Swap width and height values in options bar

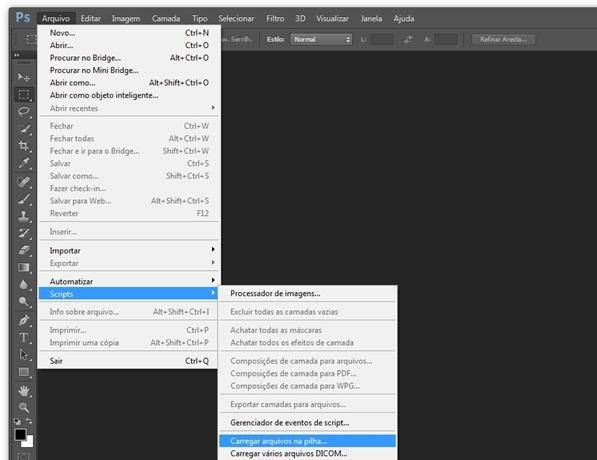[x=408, y=39]
